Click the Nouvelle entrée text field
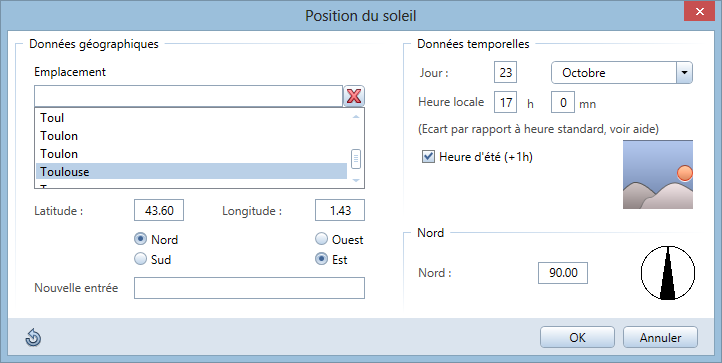The width and height of the screenshot is (722, 363). tap(249, 288)
